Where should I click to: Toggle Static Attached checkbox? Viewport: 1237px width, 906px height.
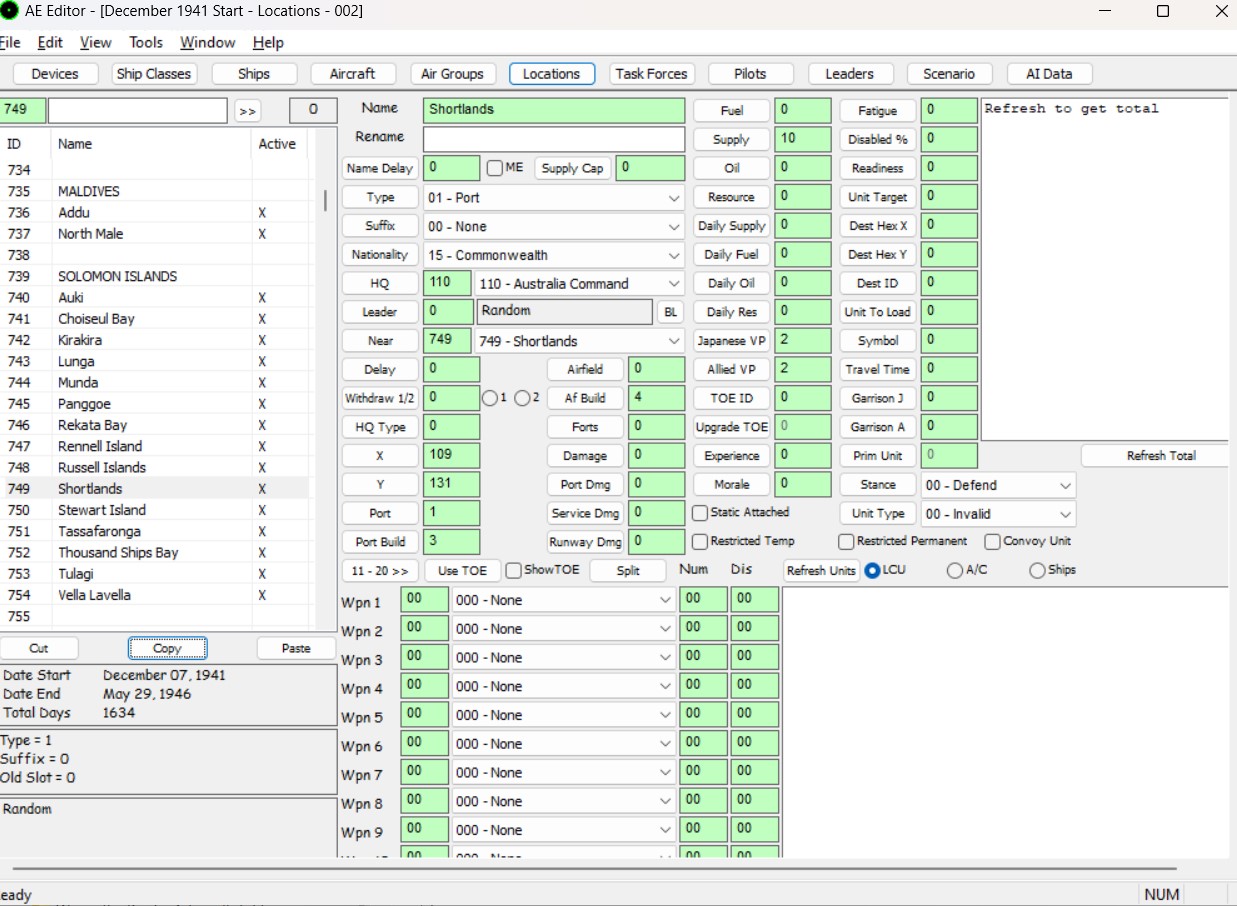click(701, 513)
